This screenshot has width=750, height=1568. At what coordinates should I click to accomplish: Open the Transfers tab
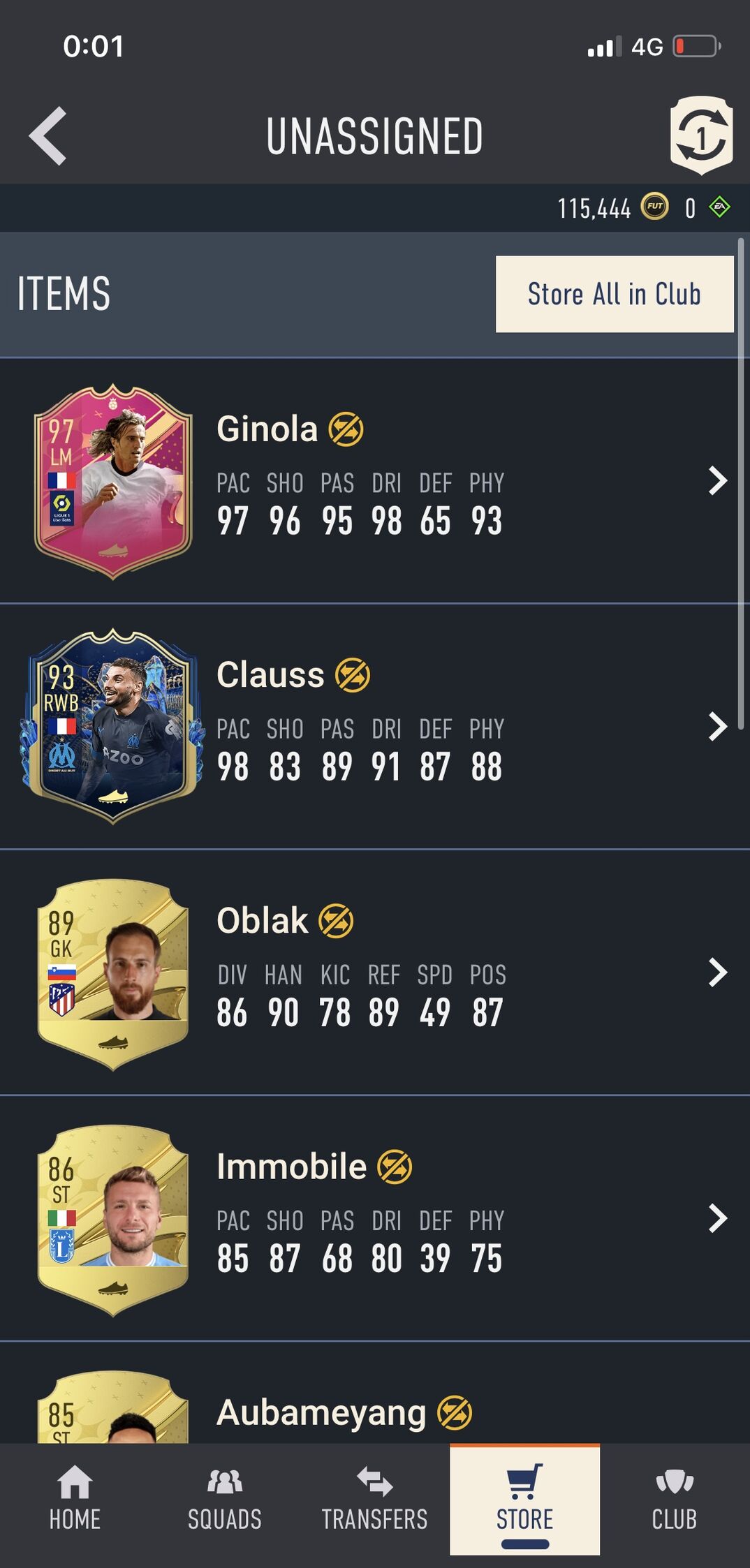pos(375,1498)
